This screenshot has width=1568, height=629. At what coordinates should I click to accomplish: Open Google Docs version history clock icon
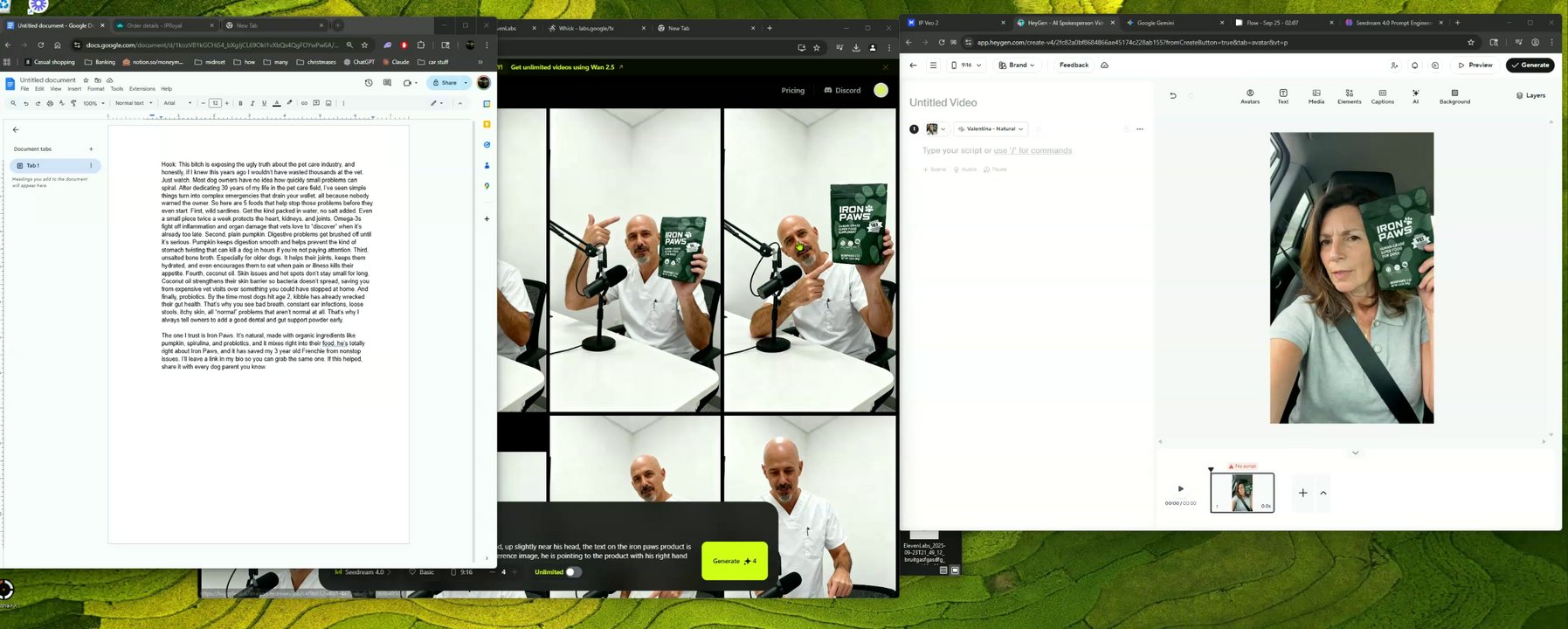pos(369,83)
